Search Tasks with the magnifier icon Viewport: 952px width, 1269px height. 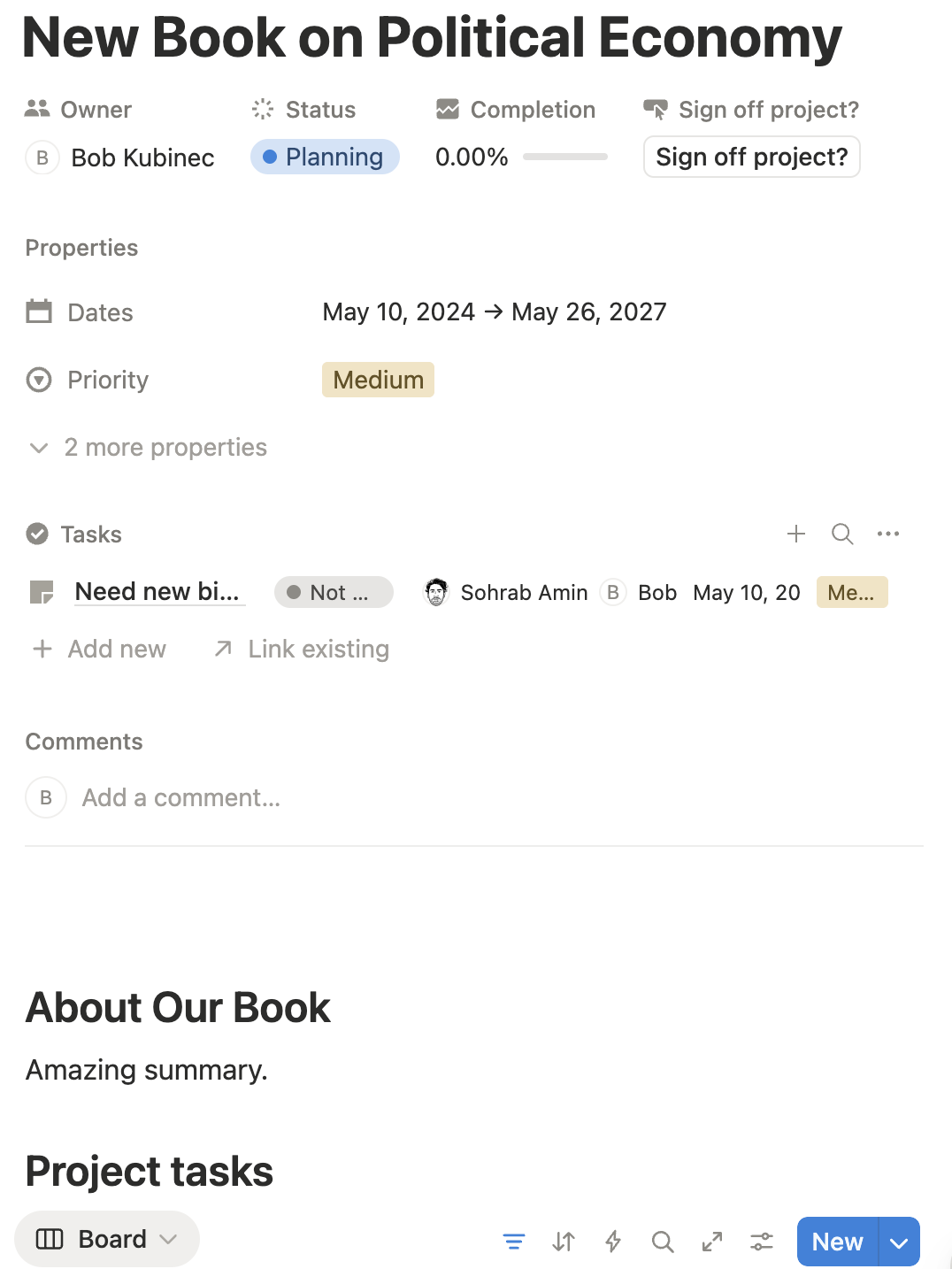tap(842, 534)
